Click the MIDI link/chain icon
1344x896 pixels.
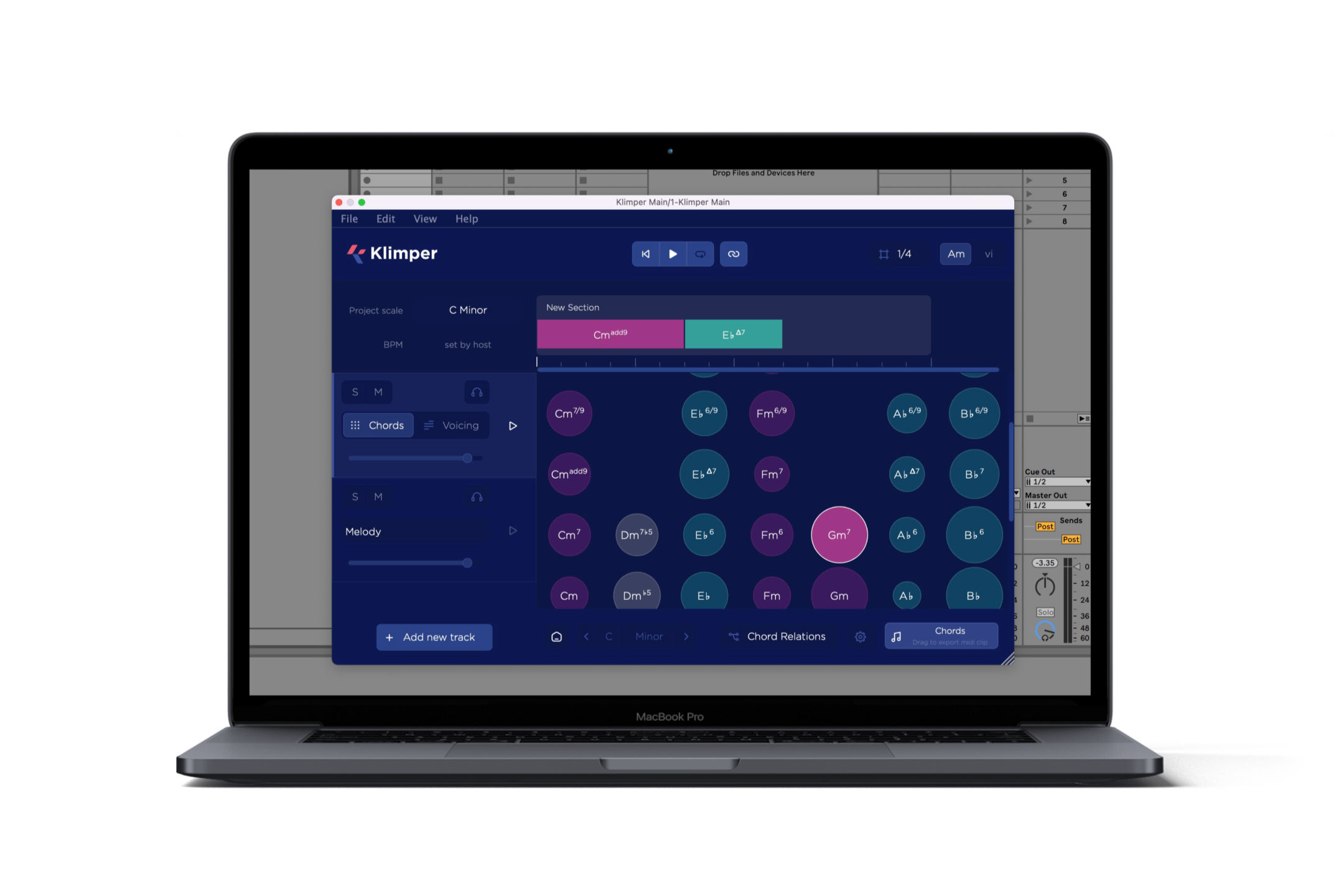pyautogui.click(x=736, y=253)
